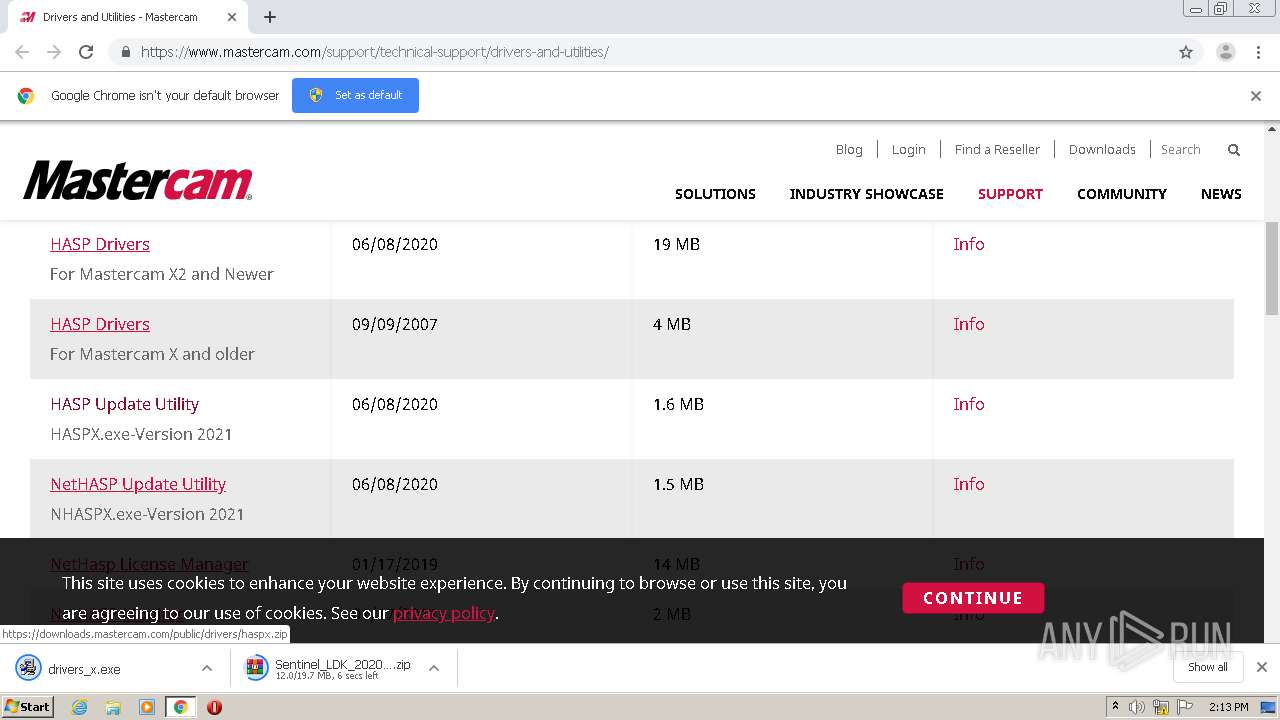Click CONTINUE on the cookie banner
This screenshot has width=1280, height=720.
973,598
